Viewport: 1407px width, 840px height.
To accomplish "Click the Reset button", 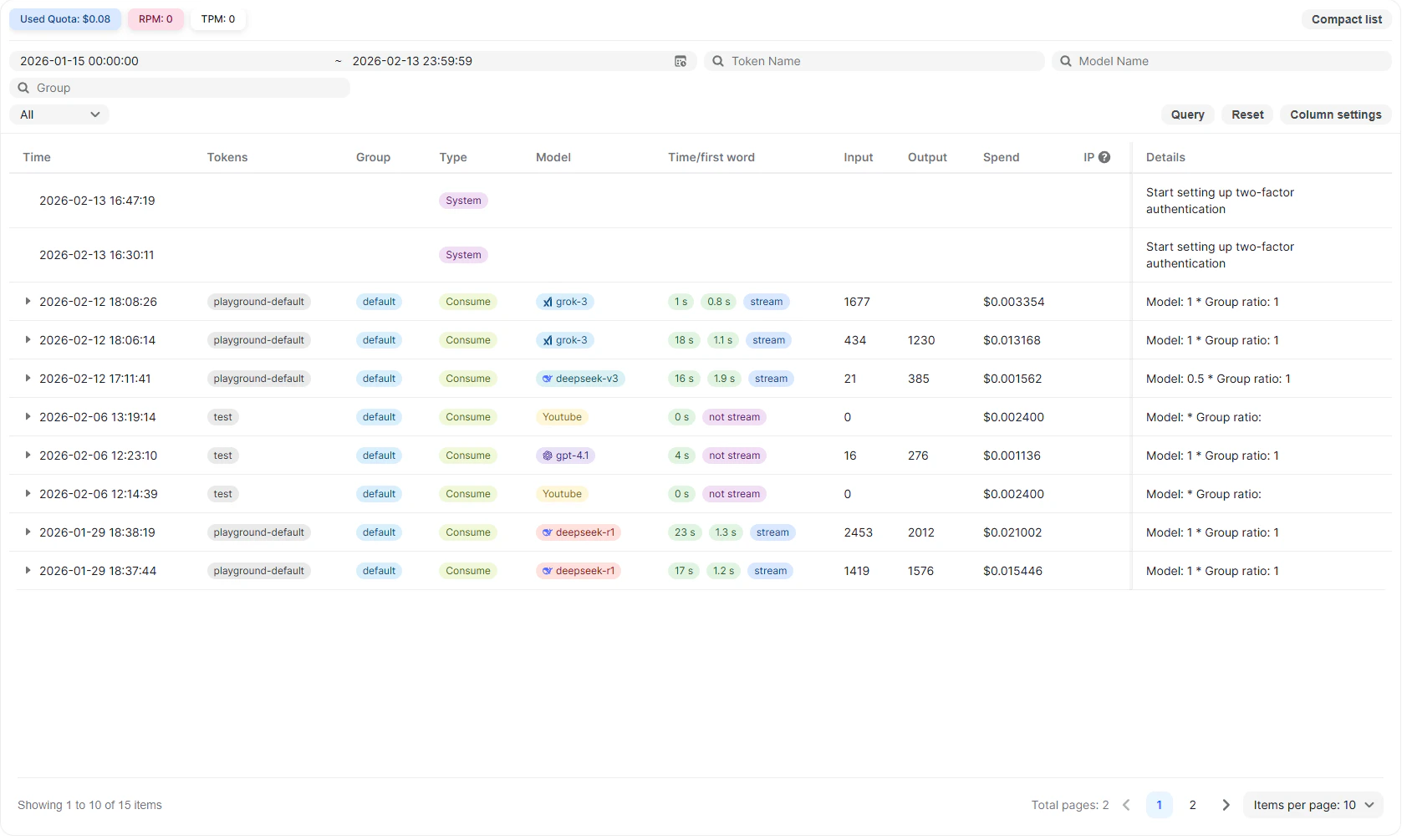I will point(1246,115).
